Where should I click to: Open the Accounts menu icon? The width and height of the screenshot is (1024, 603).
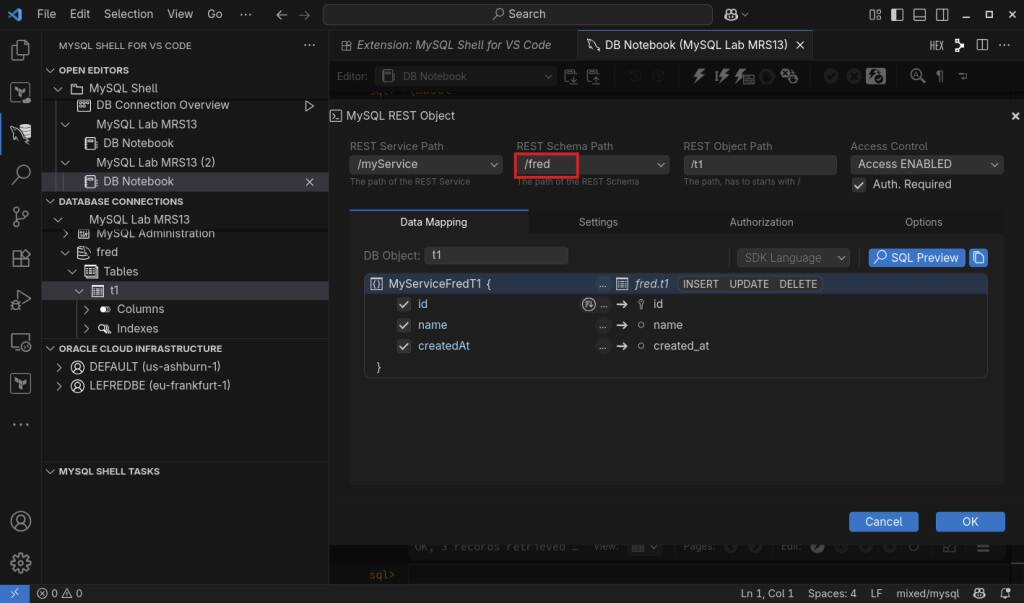click(20, 521)
